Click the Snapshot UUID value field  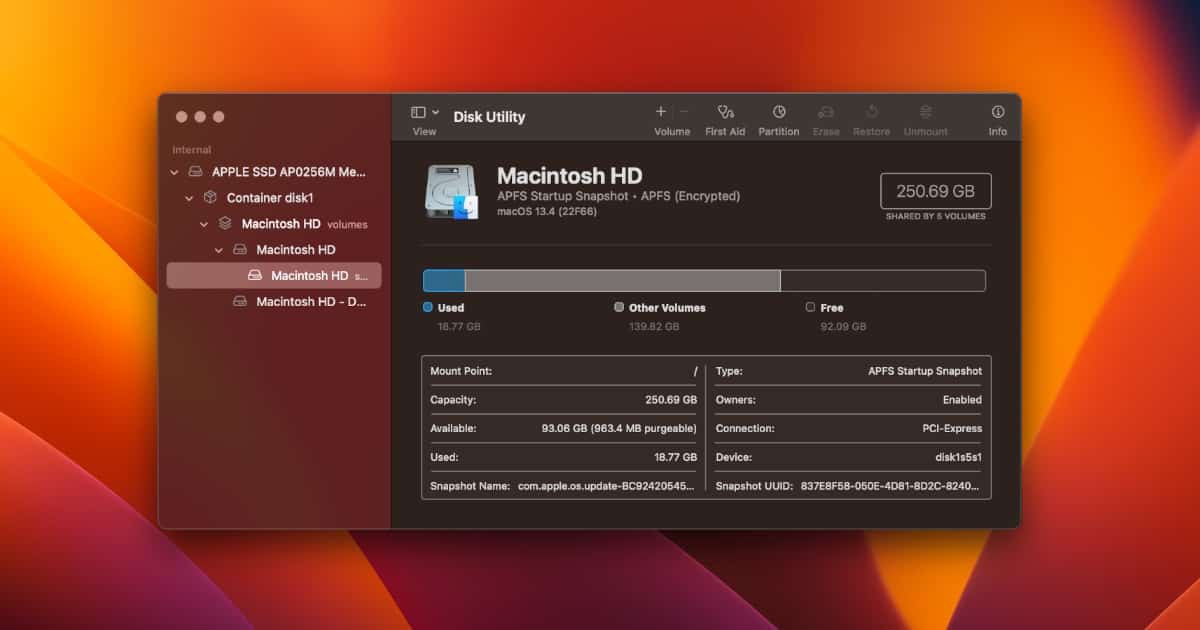(890, 486)
